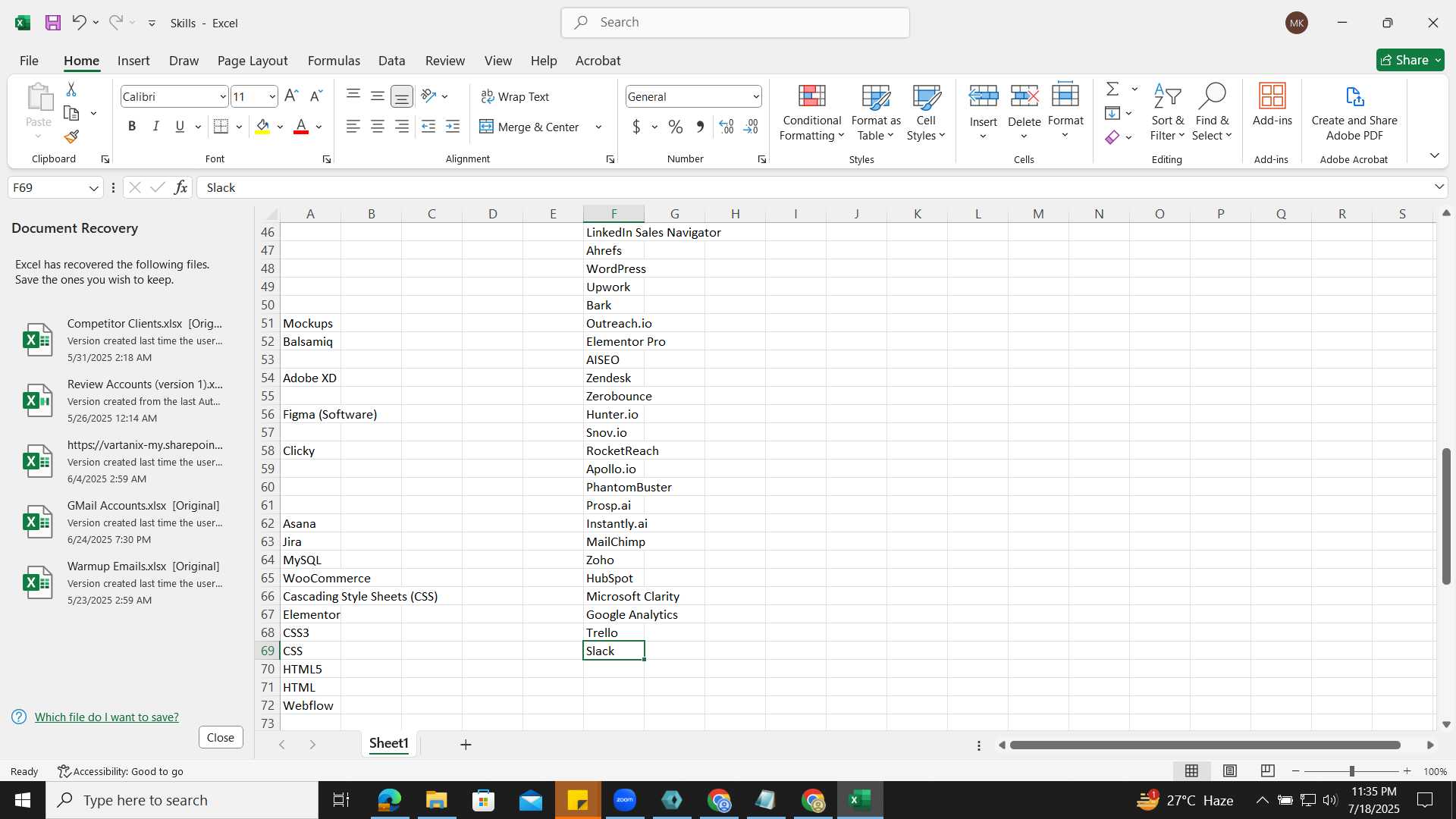Open Find & Select menu

click(x=1212, y=112)
